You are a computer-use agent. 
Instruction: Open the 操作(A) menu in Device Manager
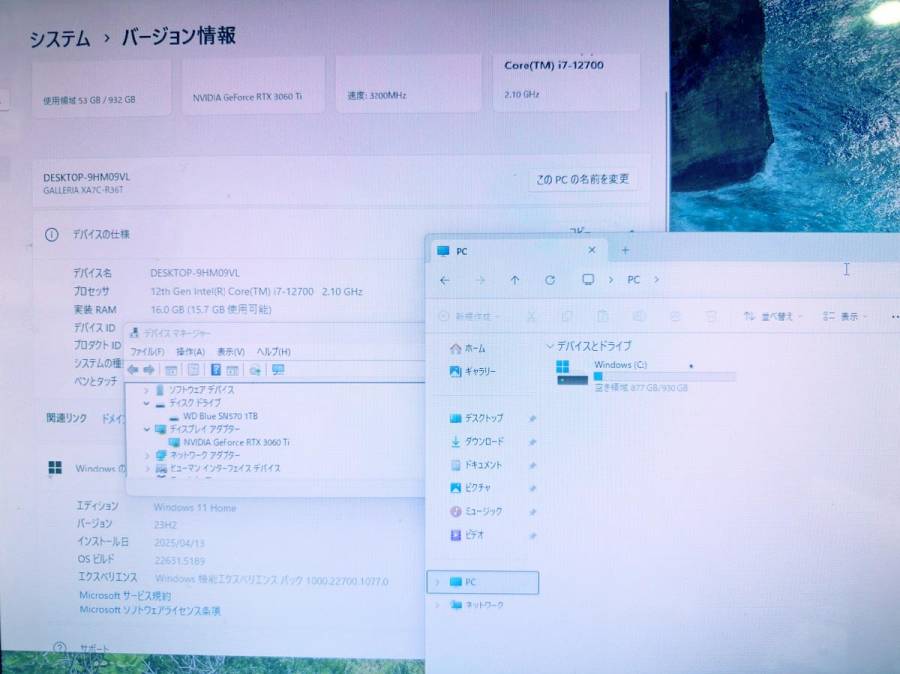click(x=191, y=351)
